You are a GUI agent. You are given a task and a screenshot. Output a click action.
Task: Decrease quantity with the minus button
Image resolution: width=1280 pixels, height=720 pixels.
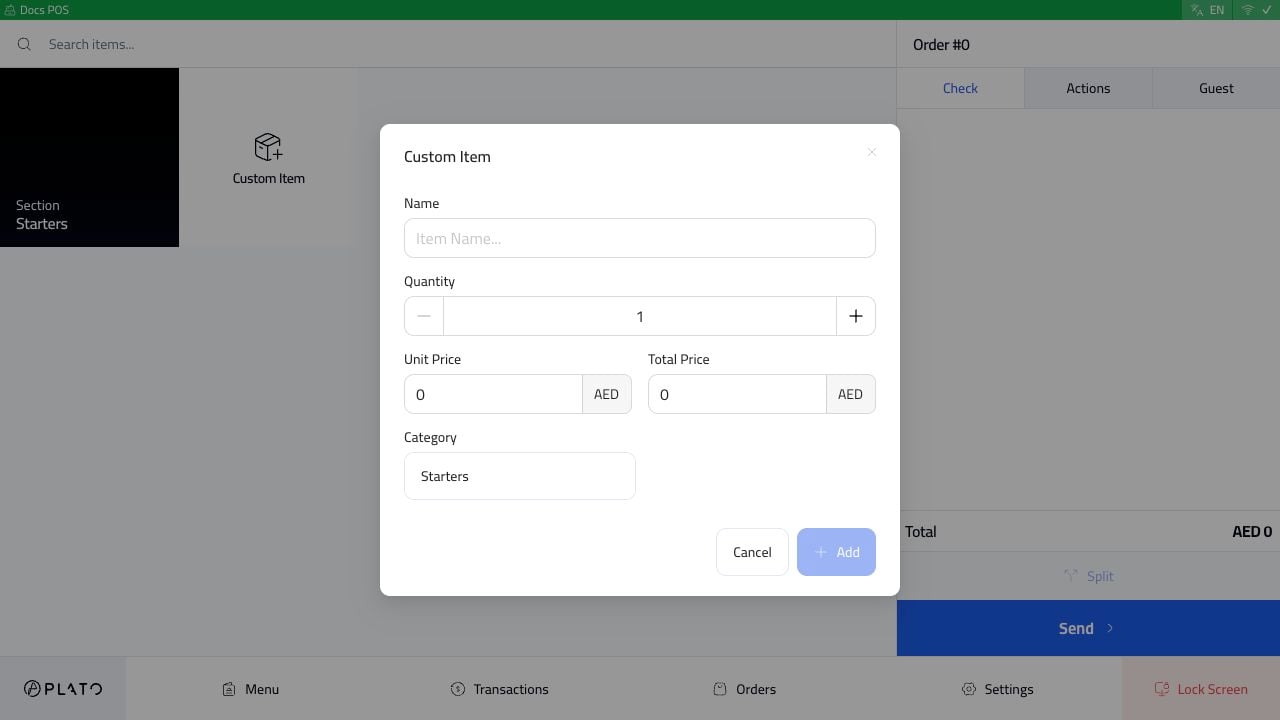coord(424,316)
